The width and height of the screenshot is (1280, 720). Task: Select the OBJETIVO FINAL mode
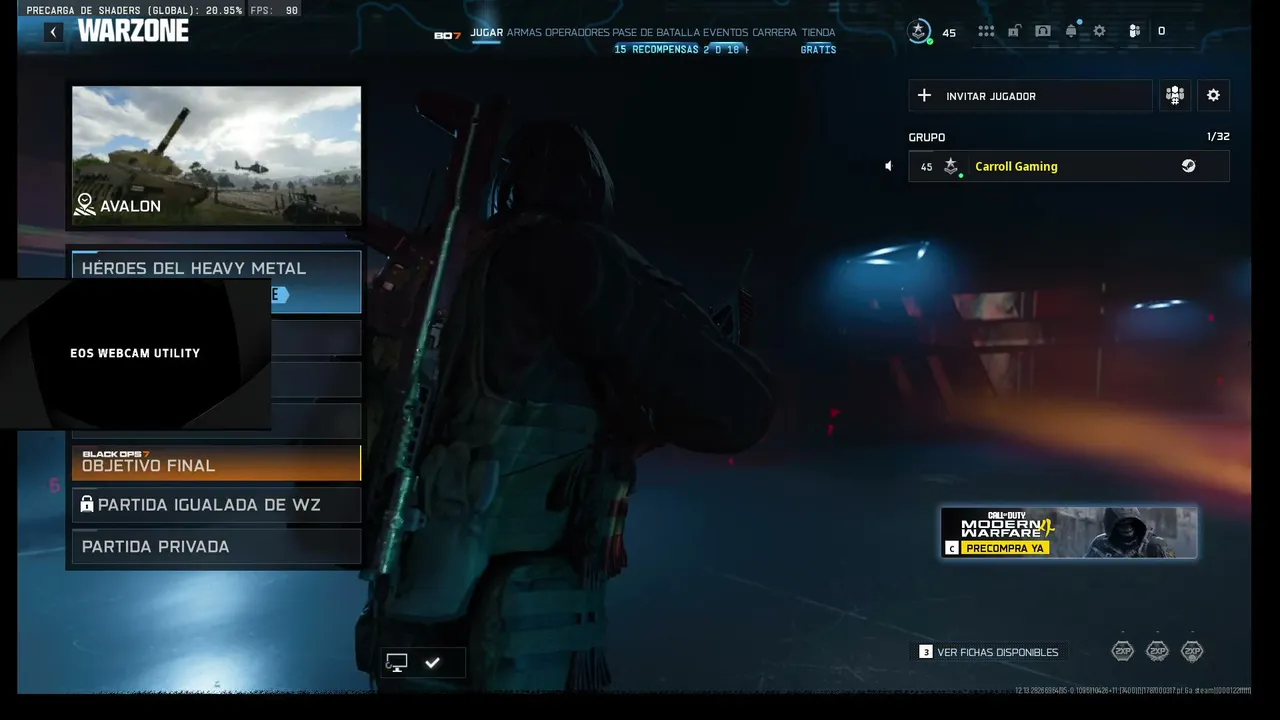tap(216, 462)
